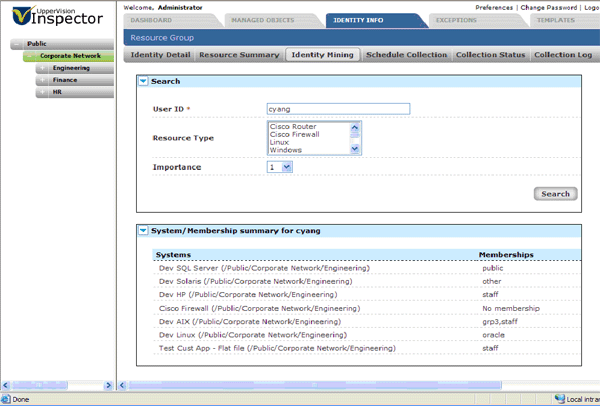600x406 pixels.
Task: Open the Collection Log sub-tab
Action: (x=563, y=55)
